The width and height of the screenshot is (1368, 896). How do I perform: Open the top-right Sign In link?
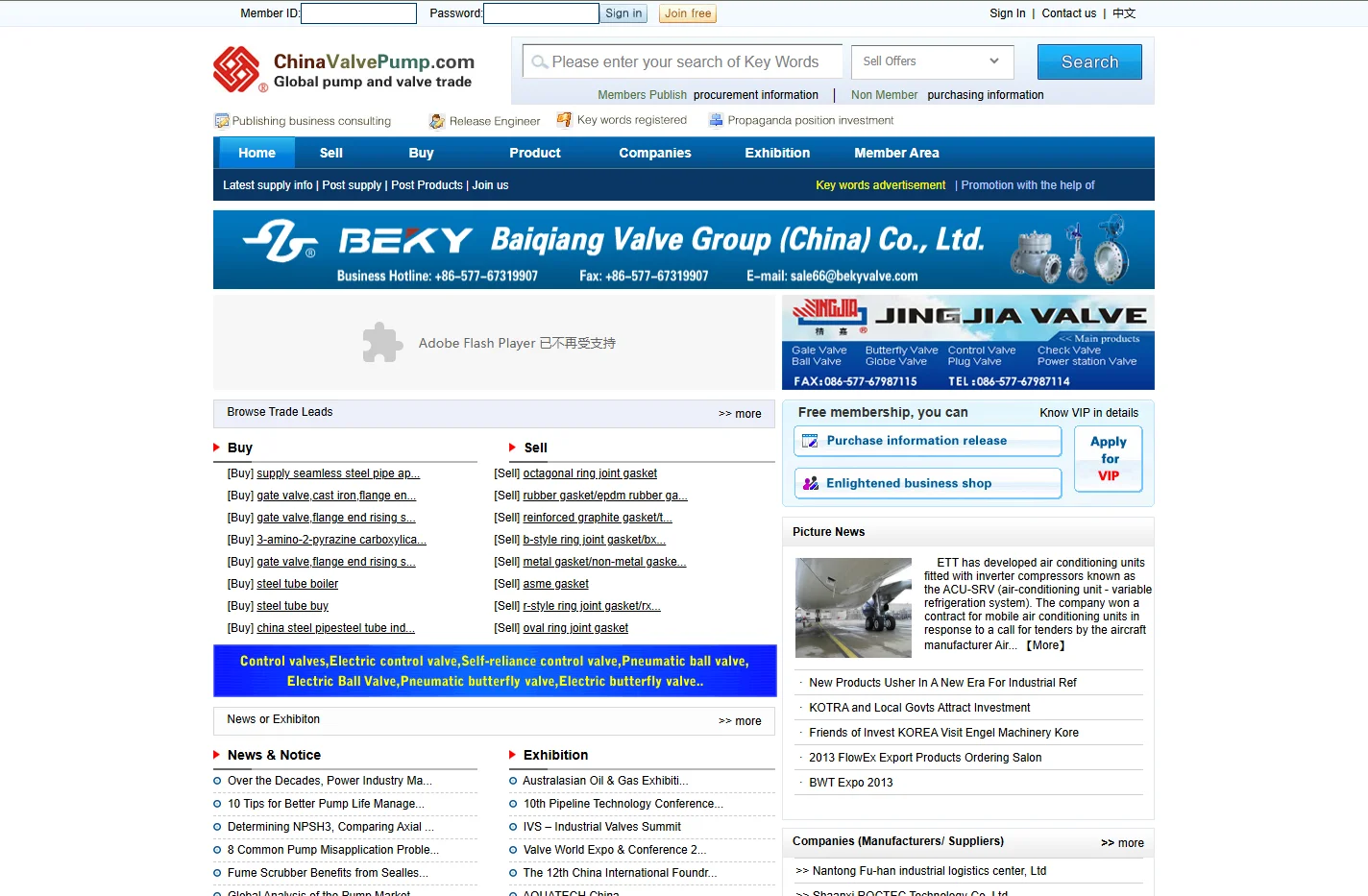(1008, 13)
